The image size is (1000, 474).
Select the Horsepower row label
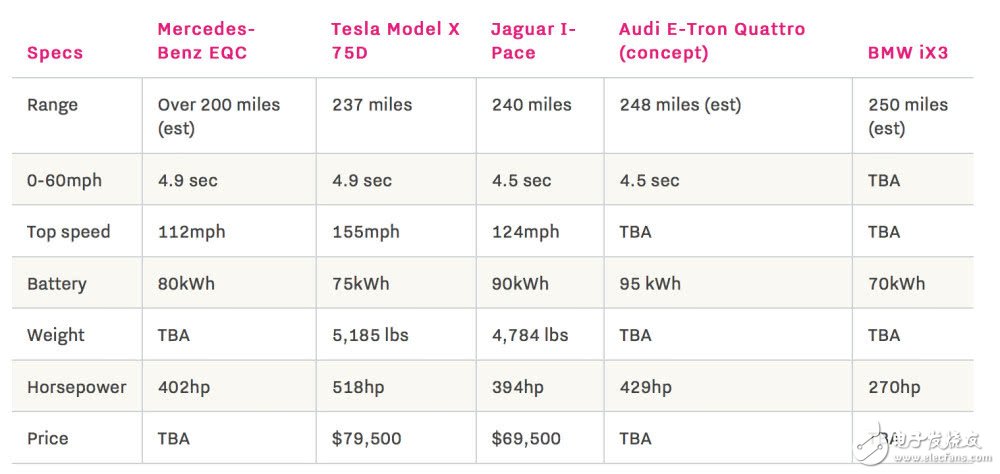(76, 387)
